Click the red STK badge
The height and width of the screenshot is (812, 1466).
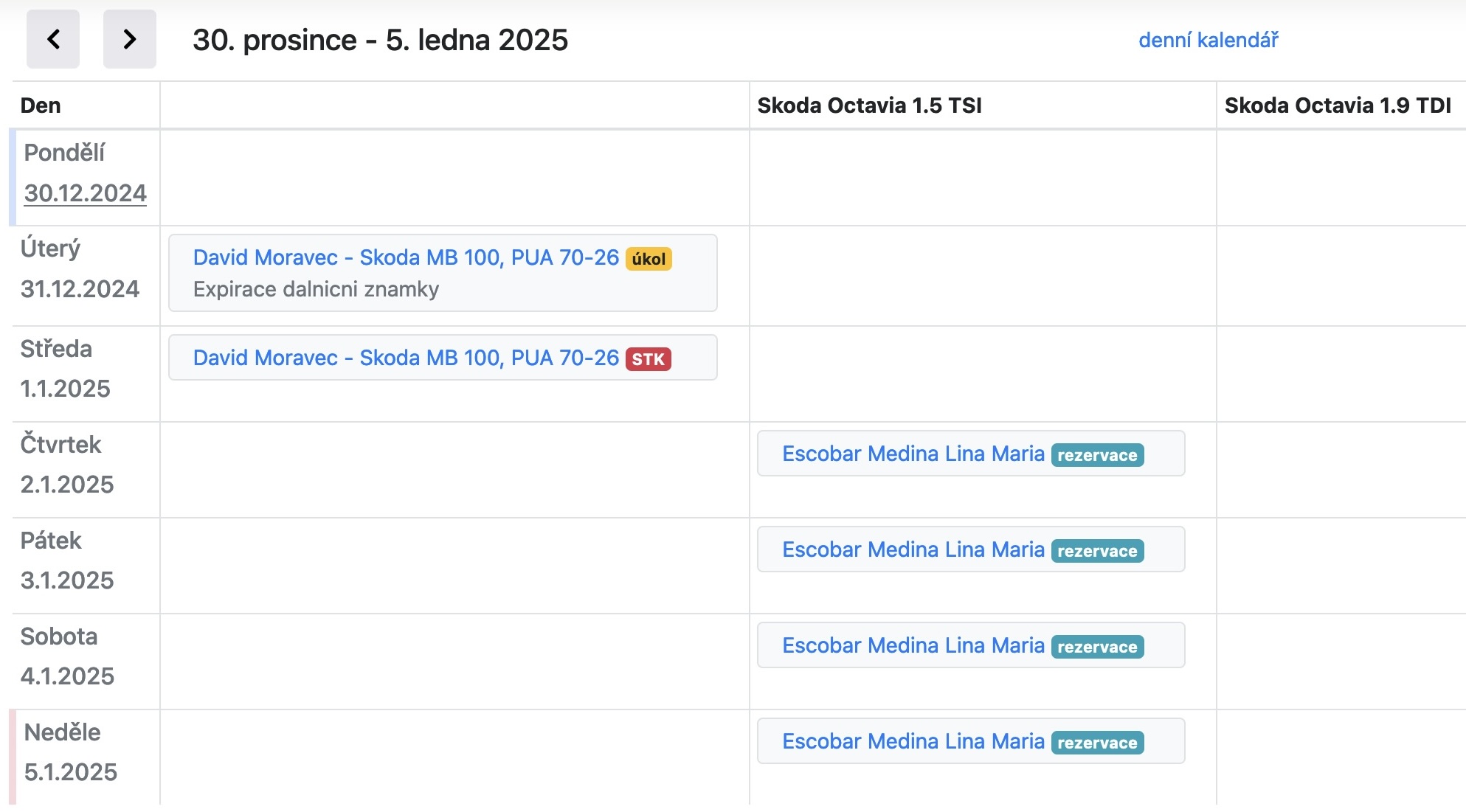[x=648, y=359]
